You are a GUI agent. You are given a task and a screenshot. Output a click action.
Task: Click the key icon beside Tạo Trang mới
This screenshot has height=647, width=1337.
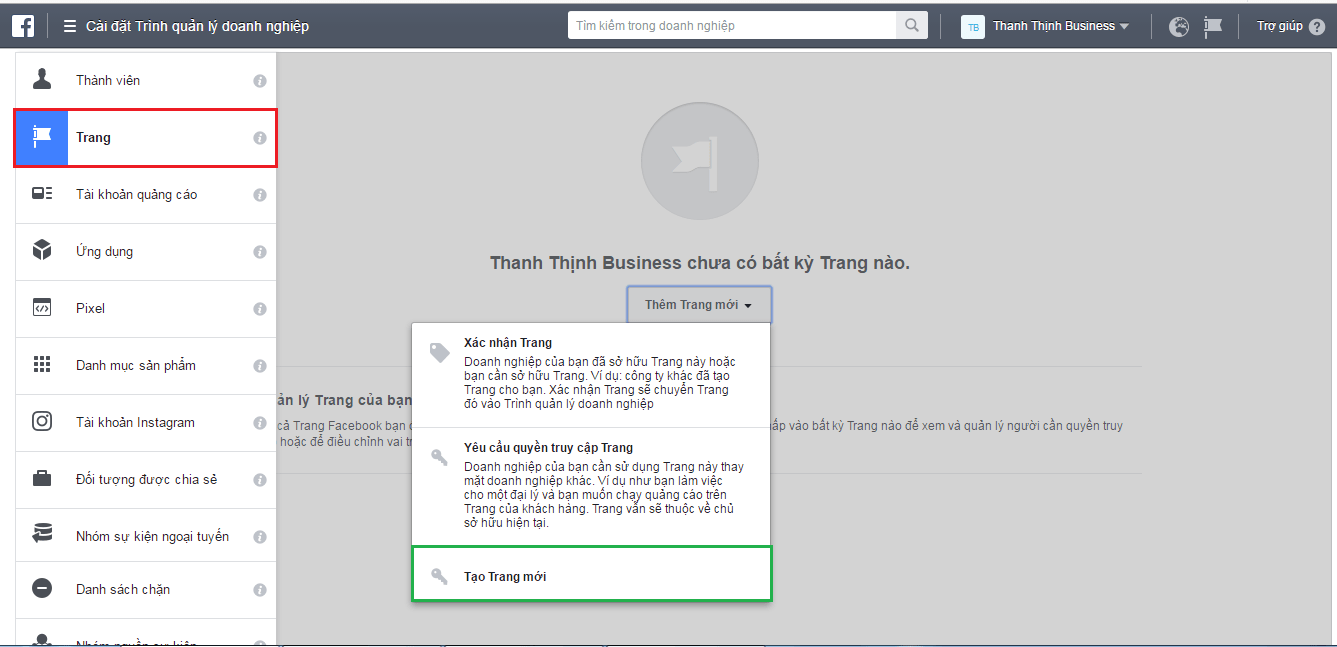[x=439, y=576]
